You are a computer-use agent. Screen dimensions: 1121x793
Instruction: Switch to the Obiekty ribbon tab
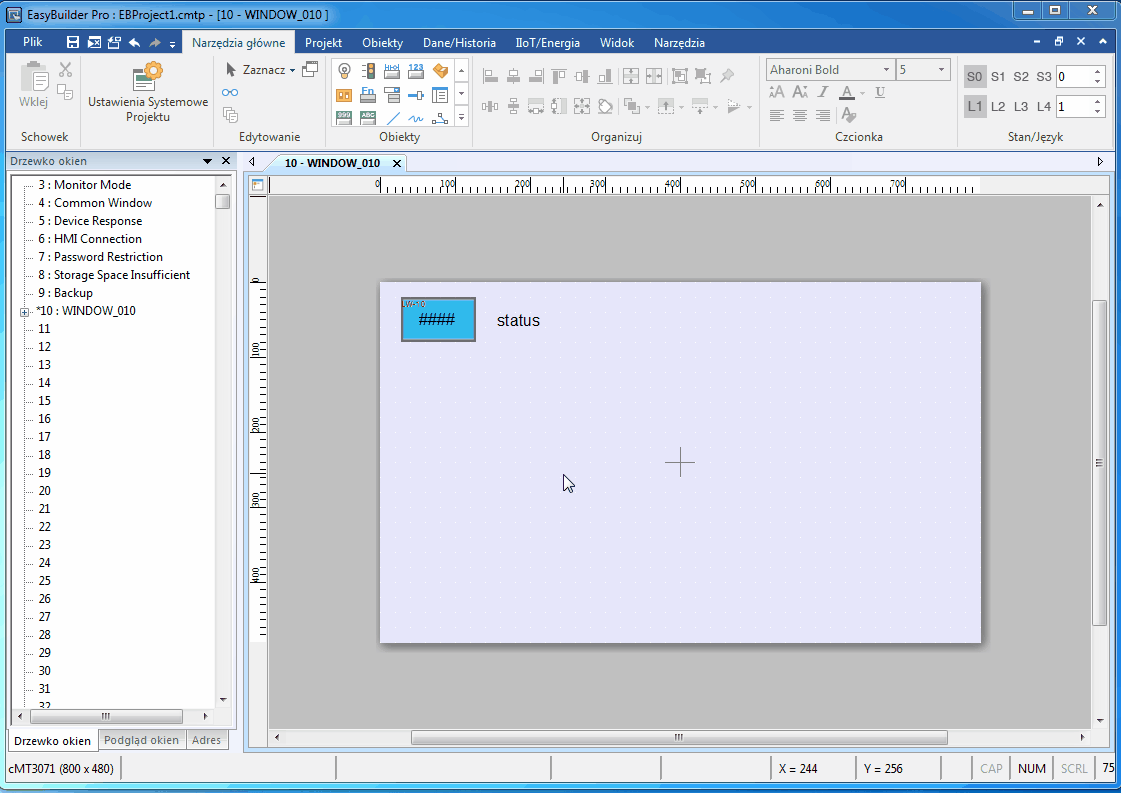click(x=382, y=43)
